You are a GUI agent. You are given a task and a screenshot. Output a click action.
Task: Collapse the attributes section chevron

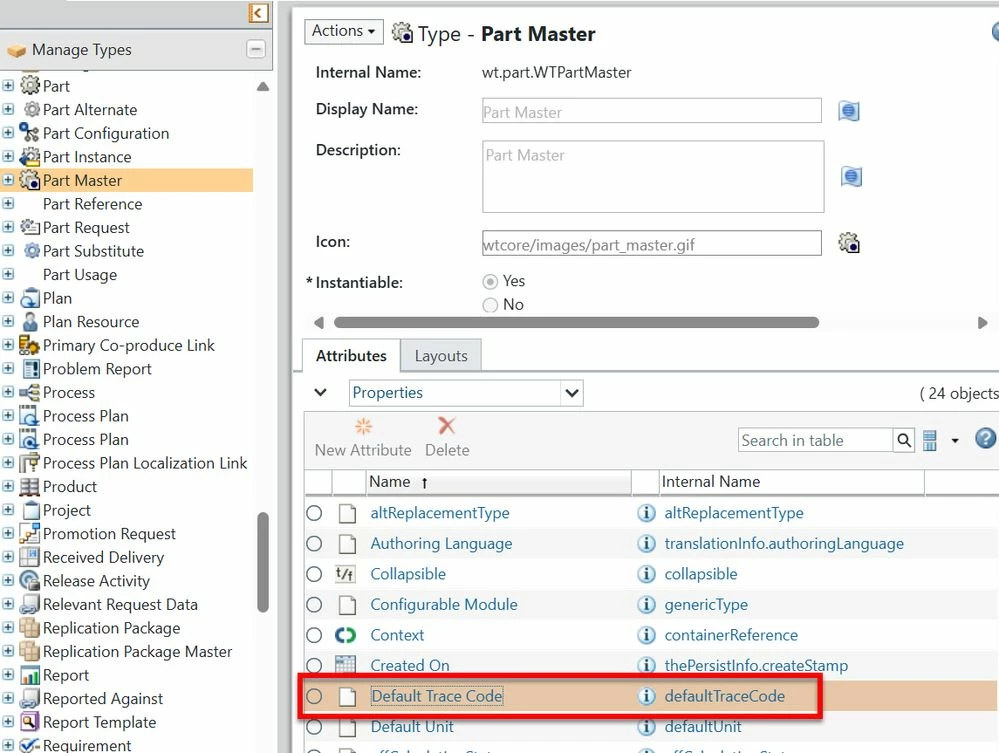tap(320, 392)
